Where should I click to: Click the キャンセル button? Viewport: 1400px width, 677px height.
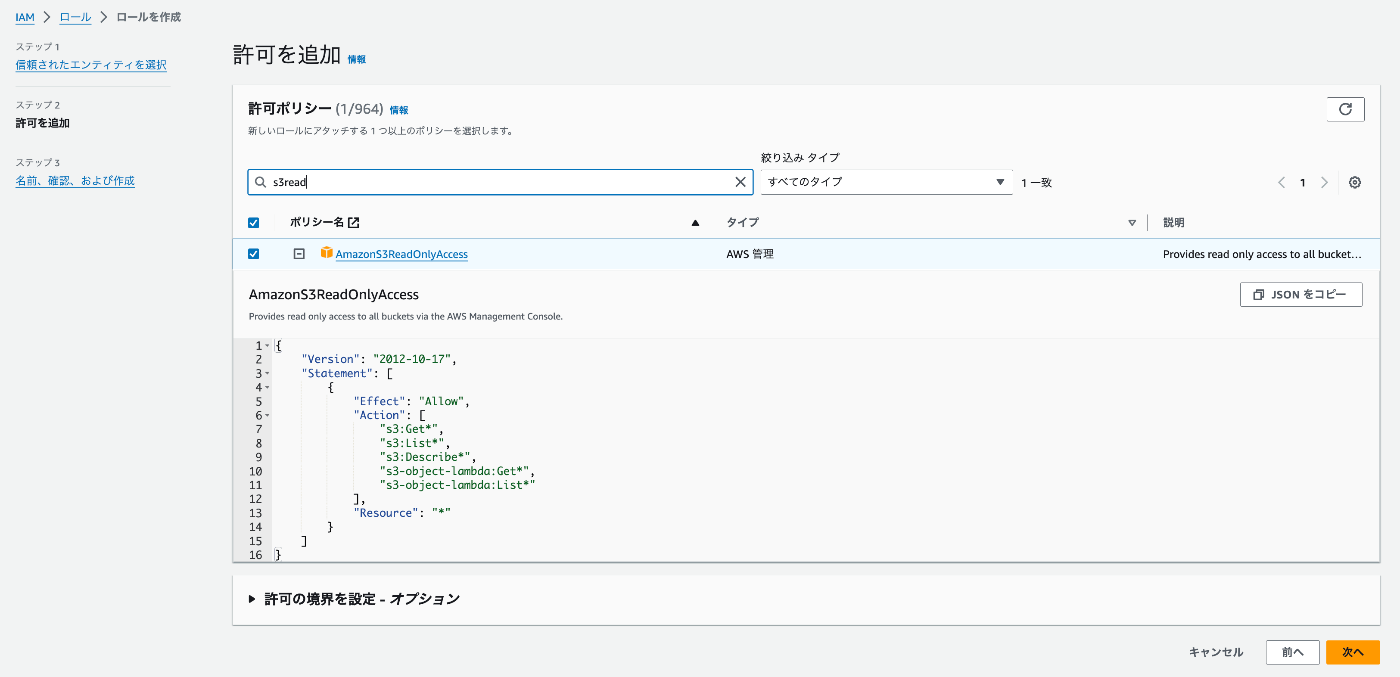pyautogui.click(x=1216, y=652)
